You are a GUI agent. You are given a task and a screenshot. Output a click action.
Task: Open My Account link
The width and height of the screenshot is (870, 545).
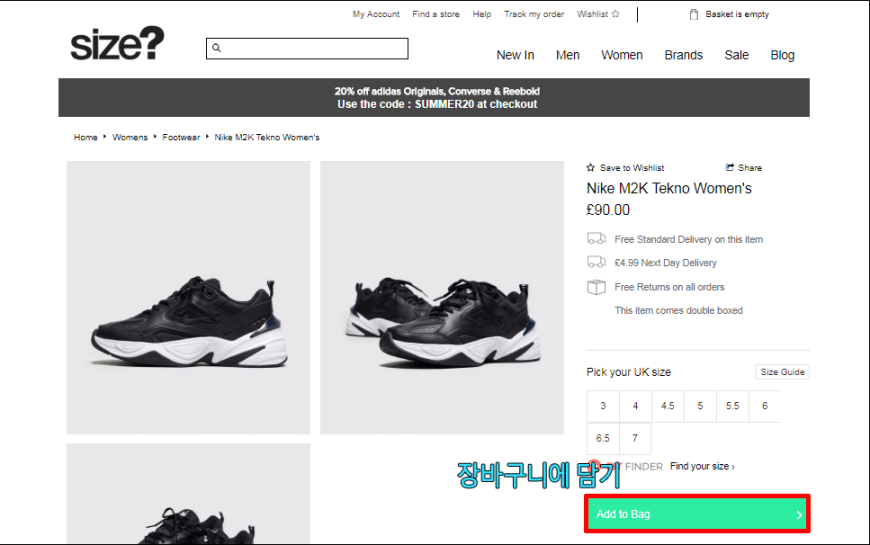click(x=376, y=14)
